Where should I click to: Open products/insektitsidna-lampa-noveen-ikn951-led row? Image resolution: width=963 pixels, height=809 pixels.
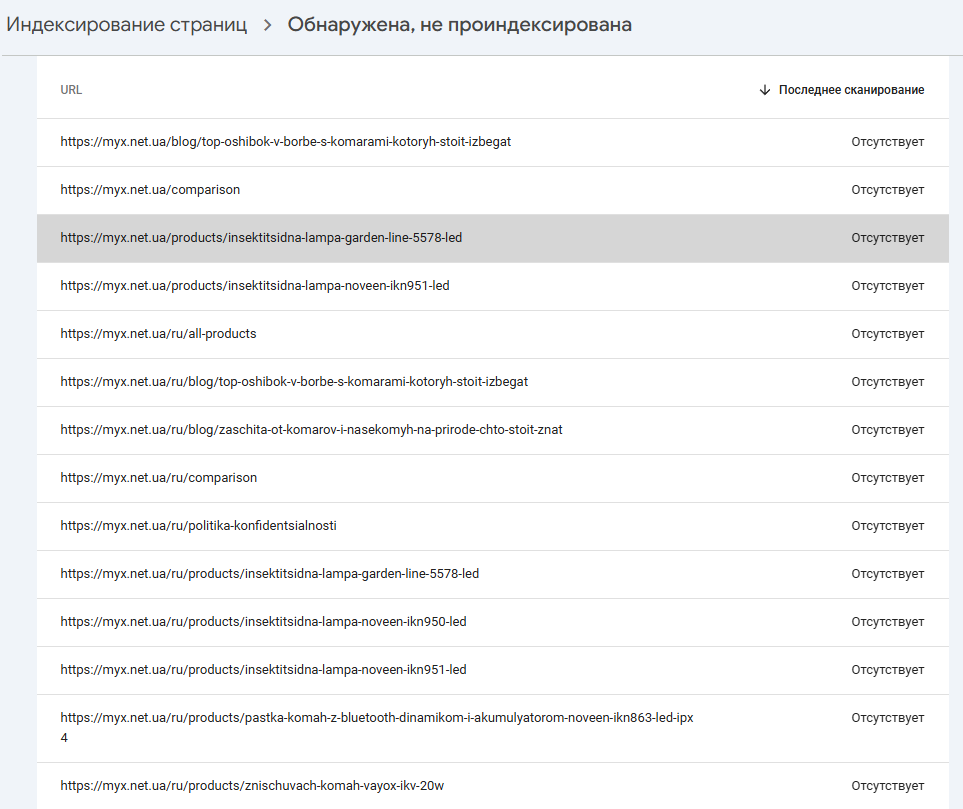pos(493,286)
